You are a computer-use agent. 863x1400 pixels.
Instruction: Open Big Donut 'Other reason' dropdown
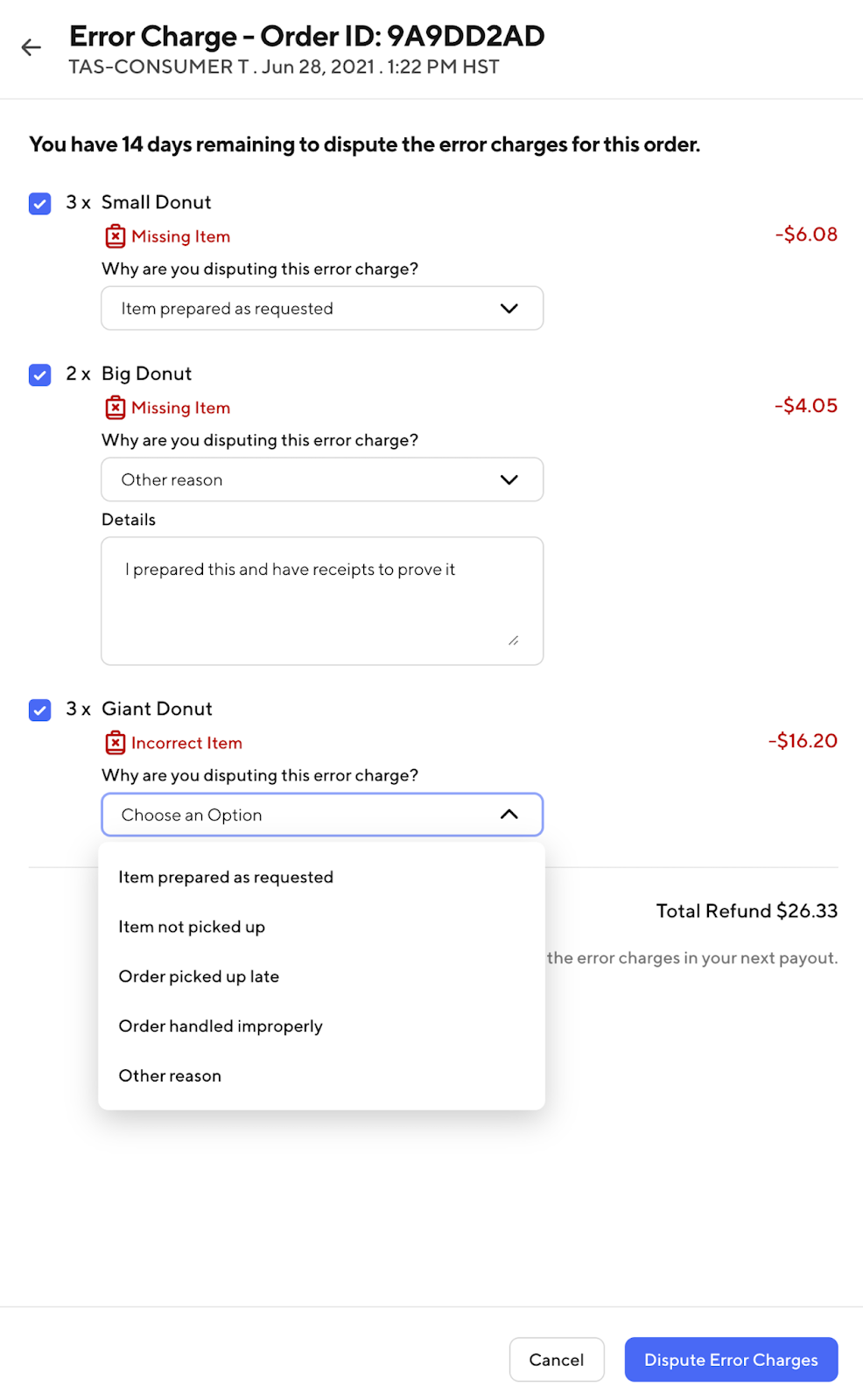(x=322, y=479)
